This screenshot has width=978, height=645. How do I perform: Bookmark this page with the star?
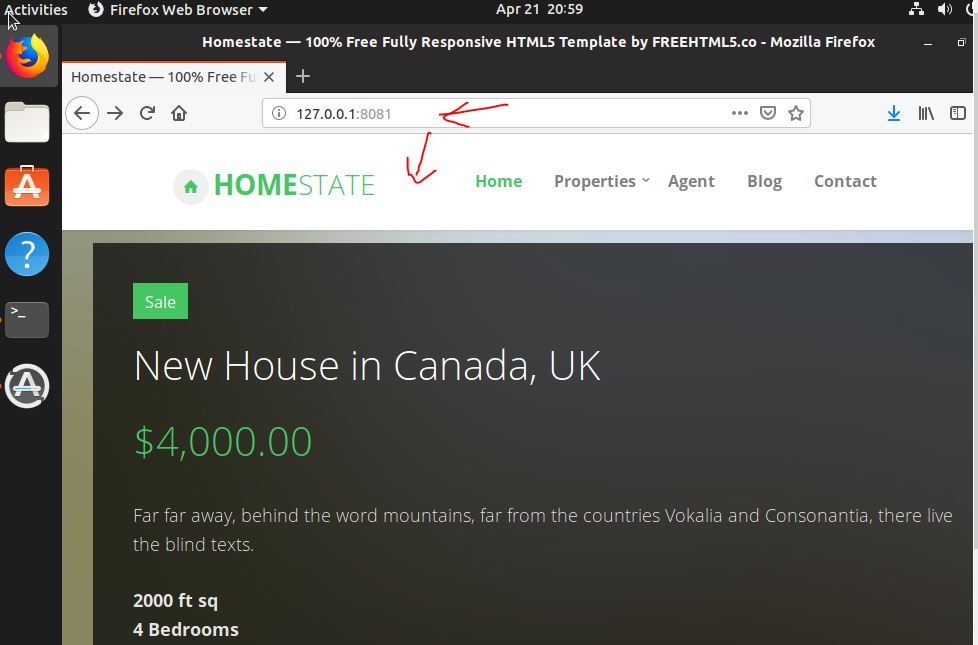point(795,113)
